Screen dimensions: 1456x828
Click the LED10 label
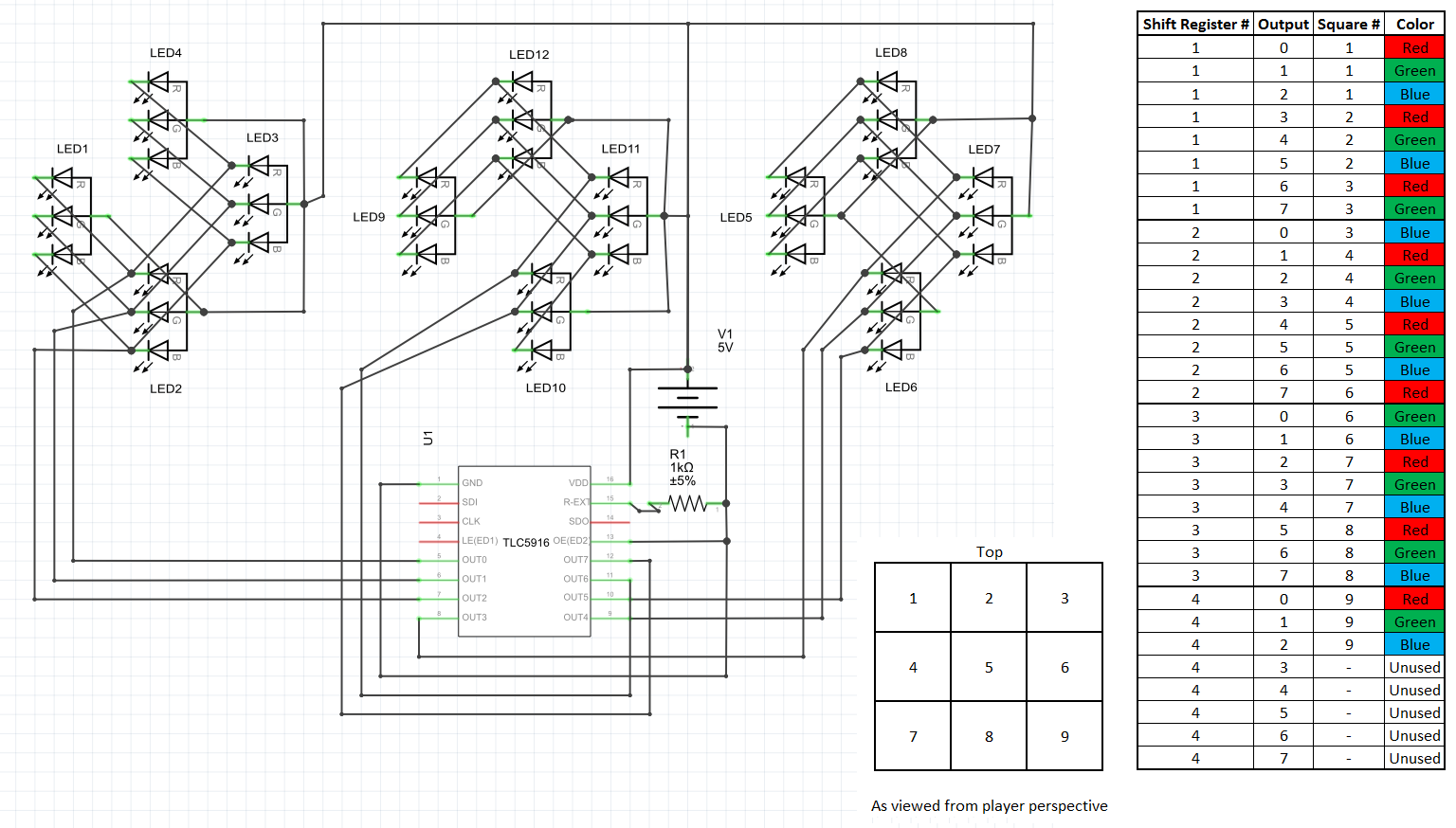pyautogui.click(x=546, y=387)
